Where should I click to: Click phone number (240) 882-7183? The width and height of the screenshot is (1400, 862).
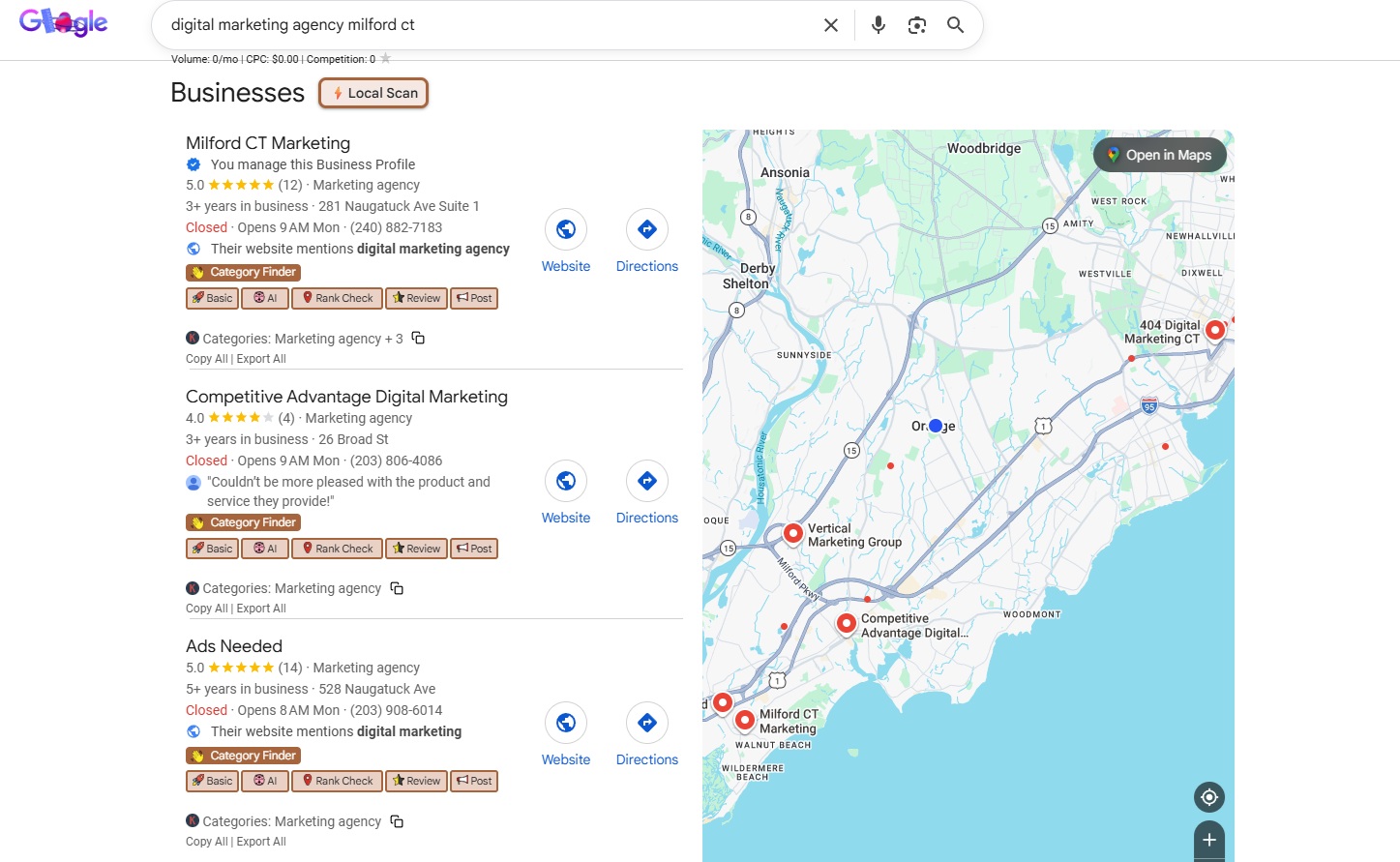396,227
